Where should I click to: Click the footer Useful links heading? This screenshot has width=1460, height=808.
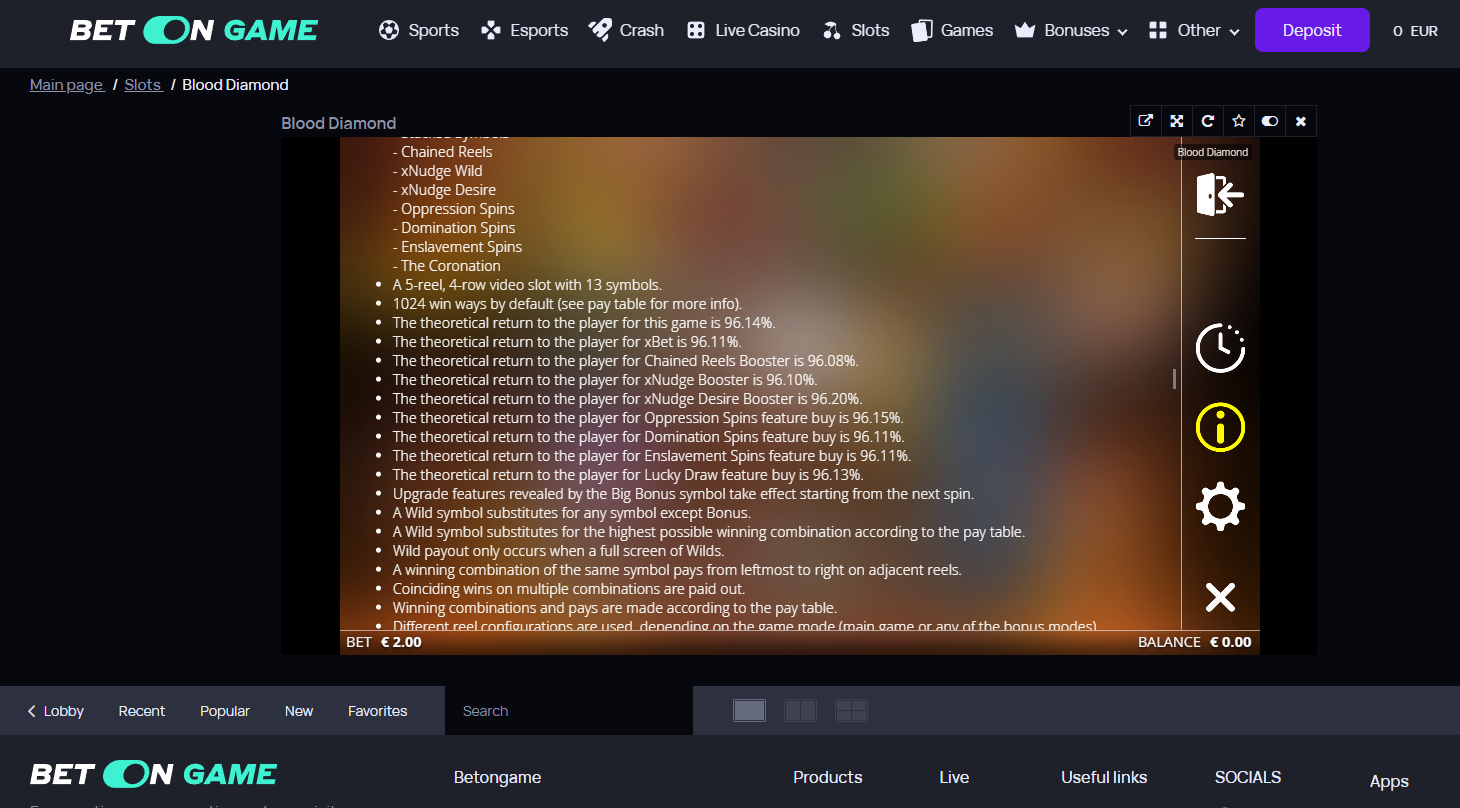click(x=1104, y=777)
